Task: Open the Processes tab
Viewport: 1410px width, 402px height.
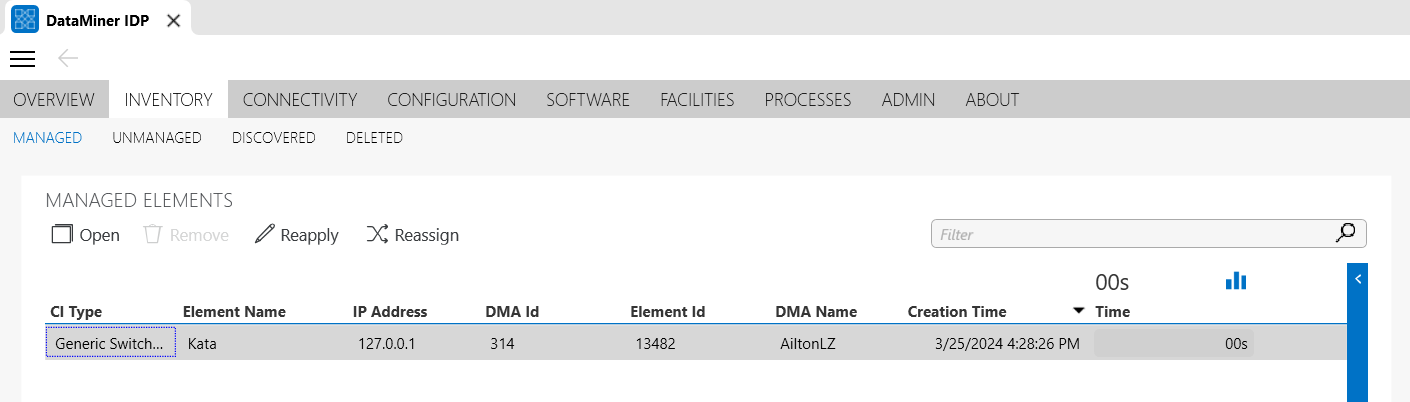Action: point(808,99)
